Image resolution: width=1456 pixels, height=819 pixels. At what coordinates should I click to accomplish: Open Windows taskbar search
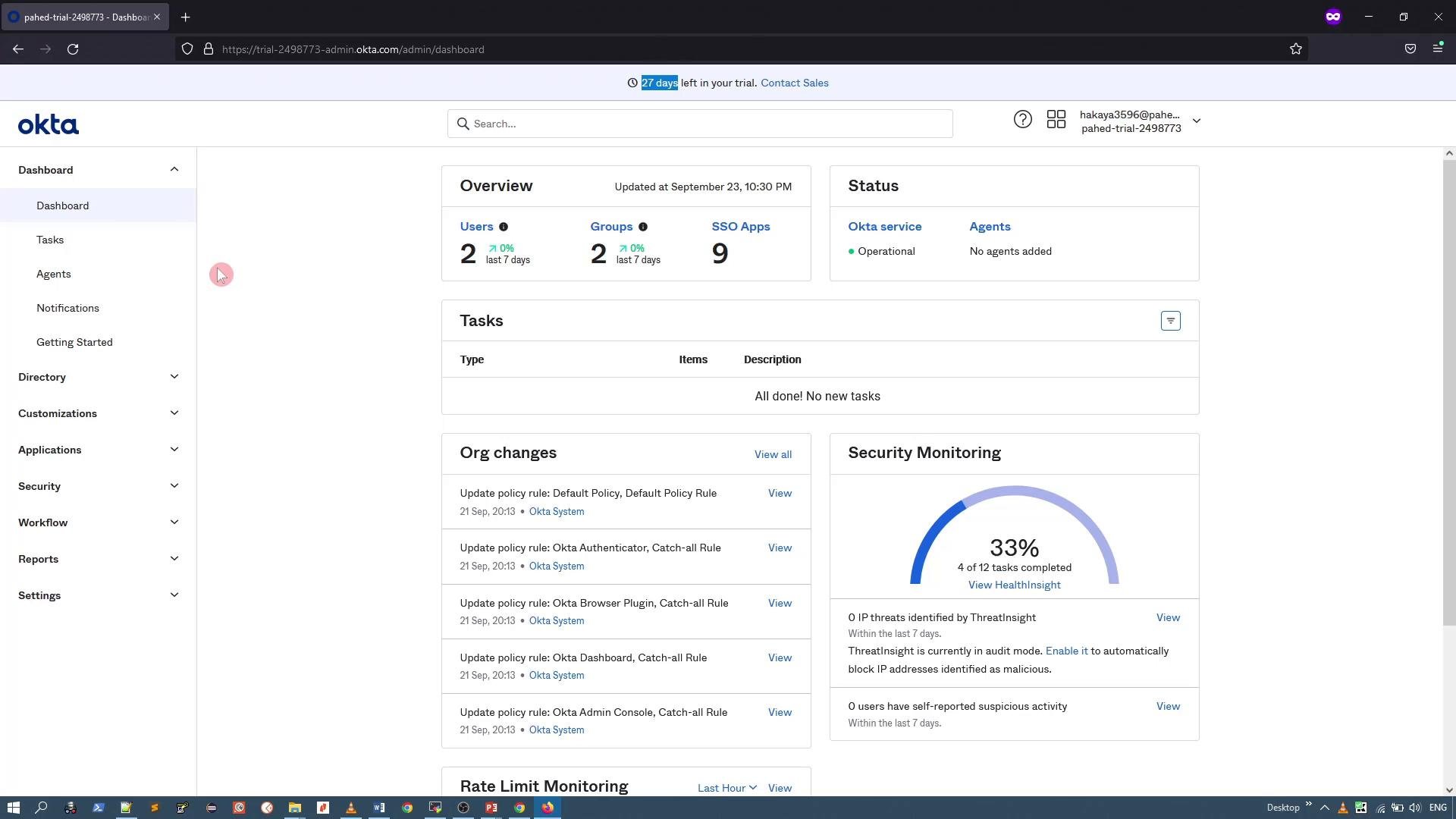(x=42, y=808)
